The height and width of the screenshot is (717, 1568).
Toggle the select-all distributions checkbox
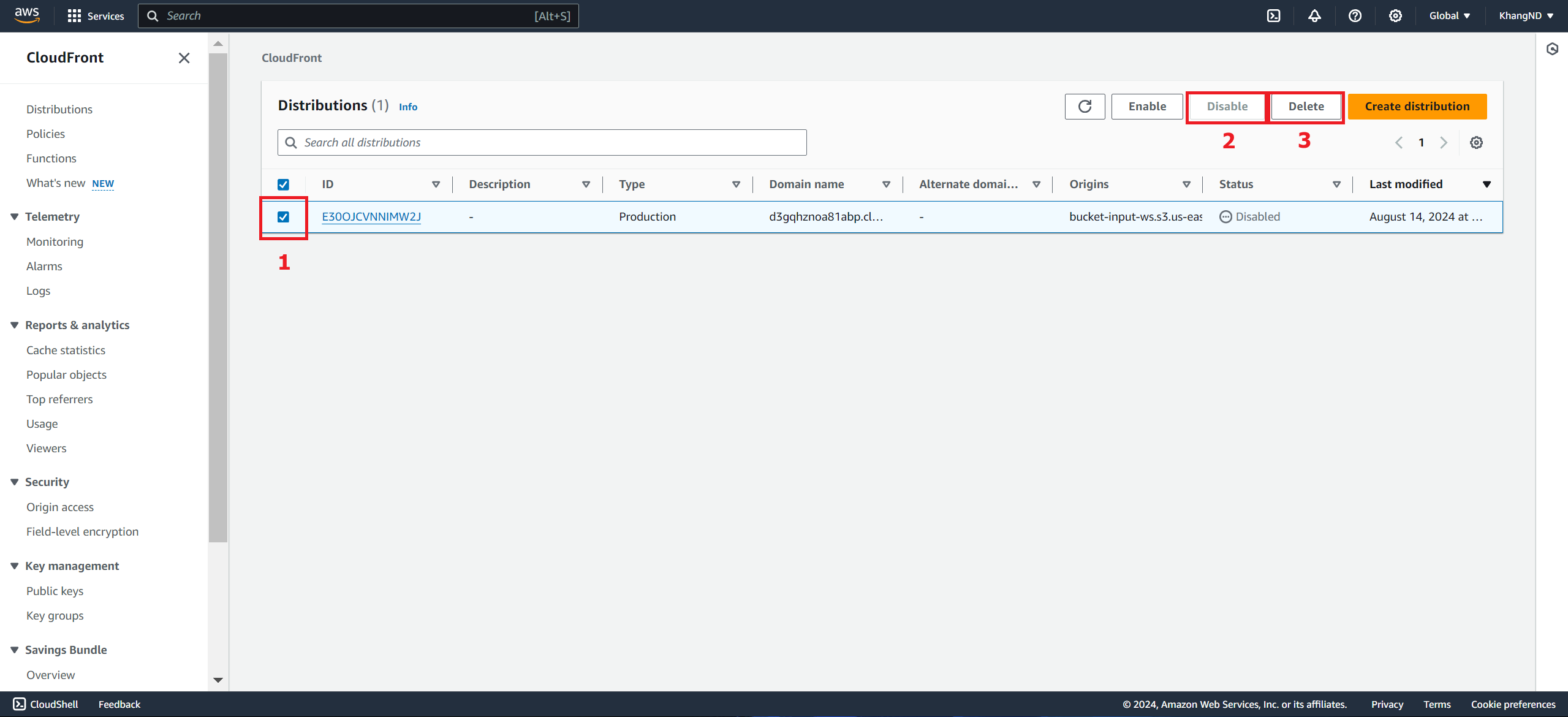pos(283,184)
